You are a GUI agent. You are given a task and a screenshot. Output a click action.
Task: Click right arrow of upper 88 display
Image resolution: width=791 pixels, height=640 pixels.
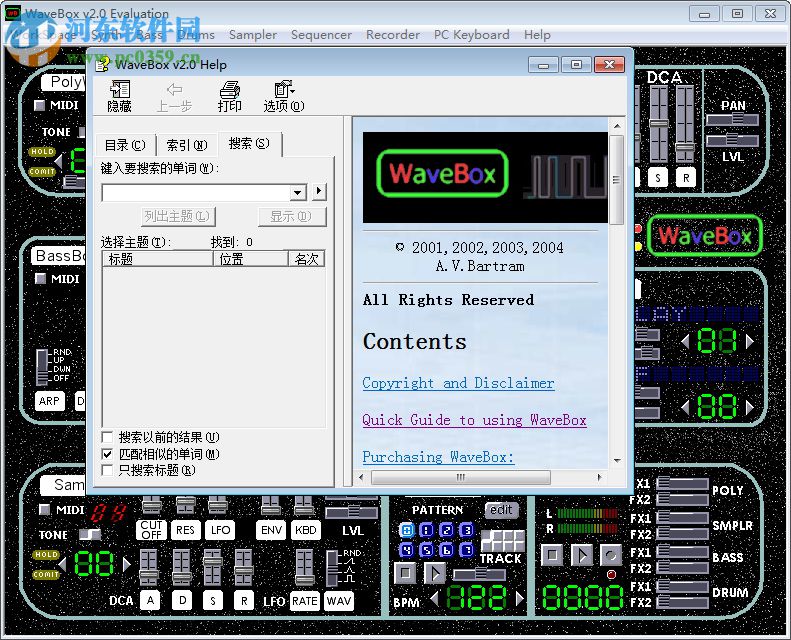click(x=750, y=341)
